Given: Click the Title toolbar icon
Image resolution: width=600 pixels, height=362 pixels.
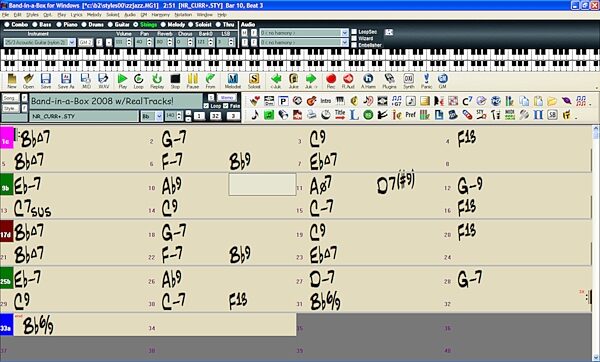Looking at the screenshot, I should [339, 114].
